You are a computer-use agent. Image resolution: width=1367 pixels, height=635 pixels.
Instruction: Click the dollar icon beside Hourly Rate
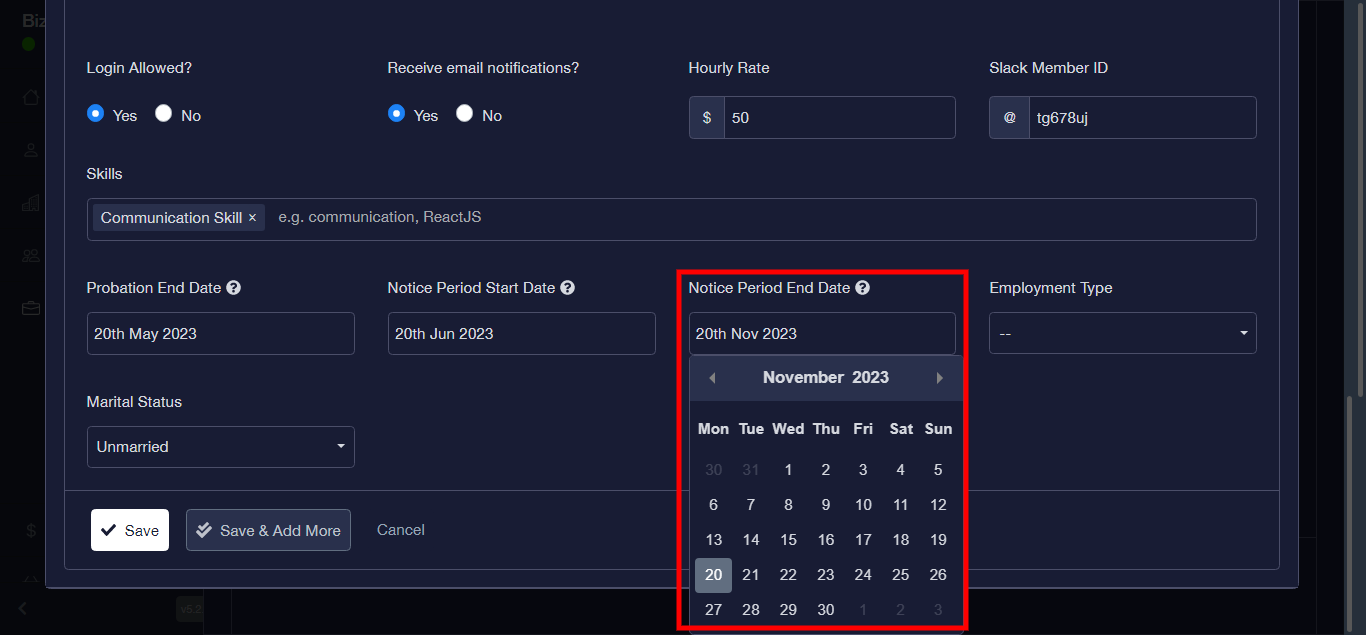pos(707,118)
